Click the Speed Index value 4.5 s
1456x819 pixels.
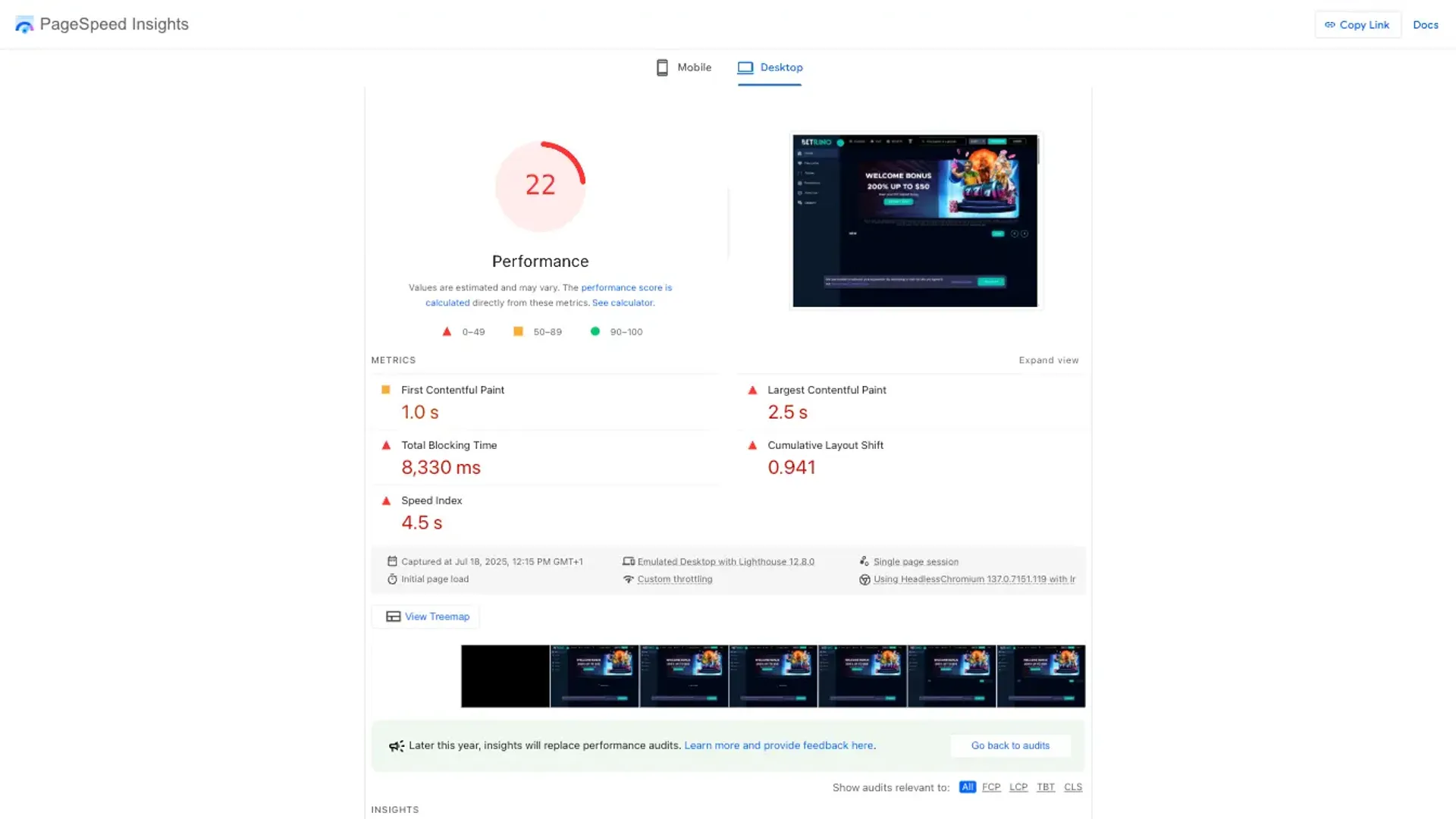click(422, 523)
